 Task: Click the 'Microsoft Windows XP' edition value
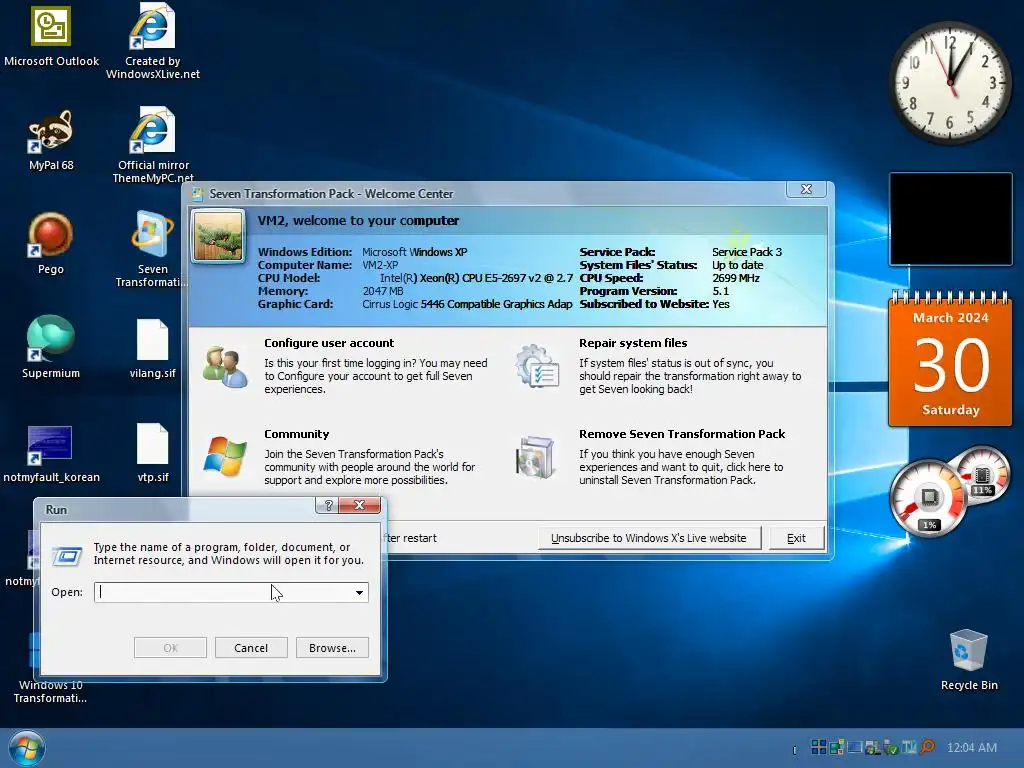tap(415, 252)
